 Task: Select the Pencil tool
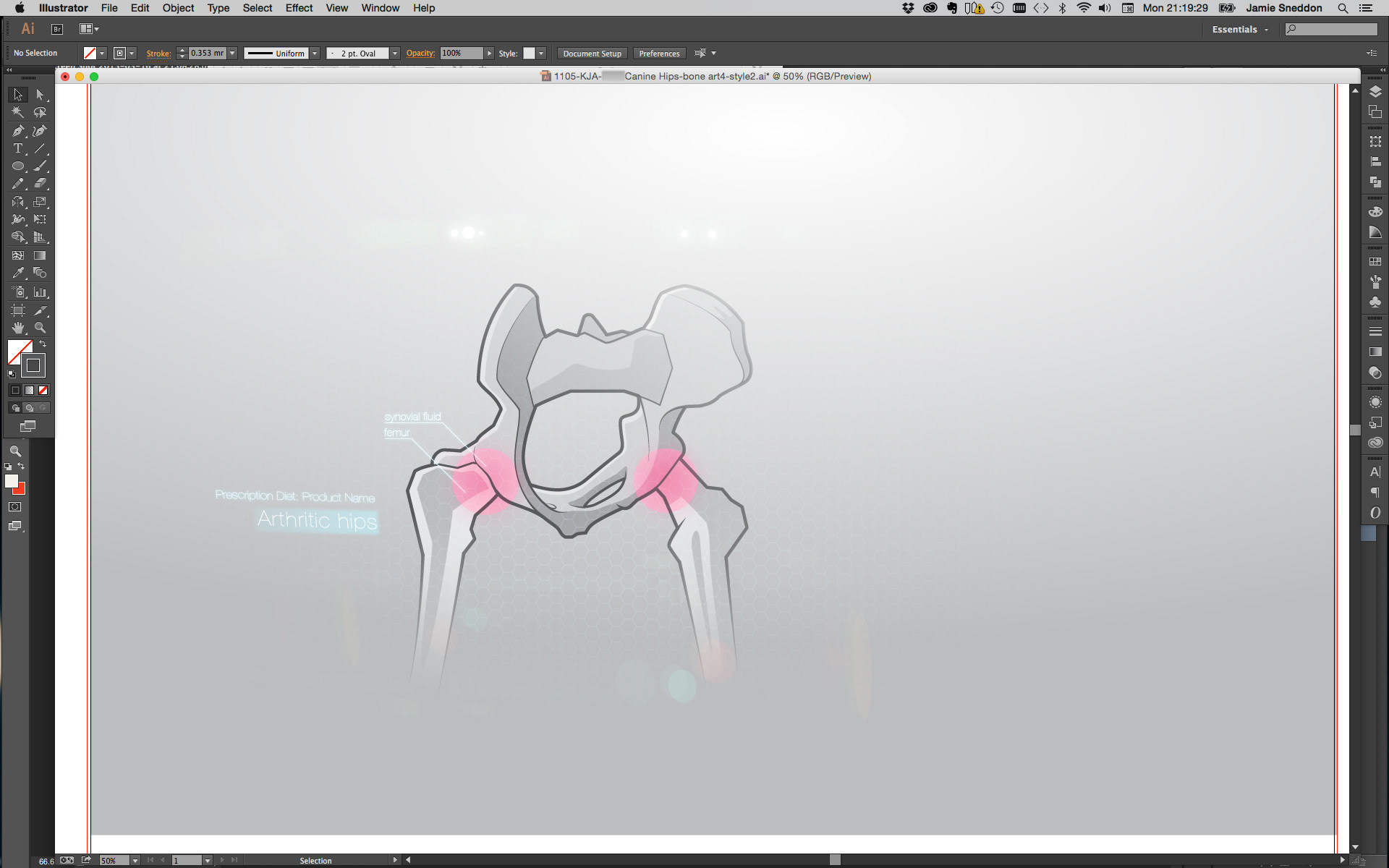point(18,184)
